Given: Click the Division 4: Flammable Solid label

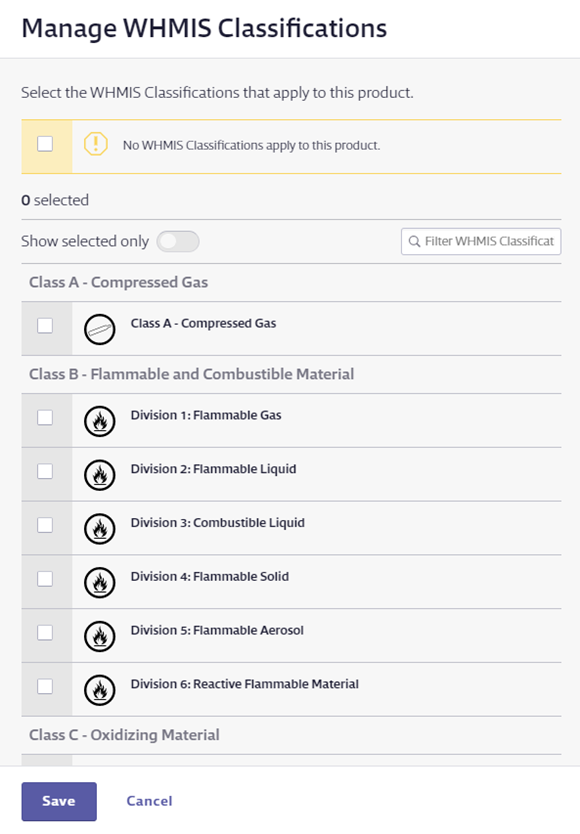Looking at the screenshot, I should coord(210,577).
